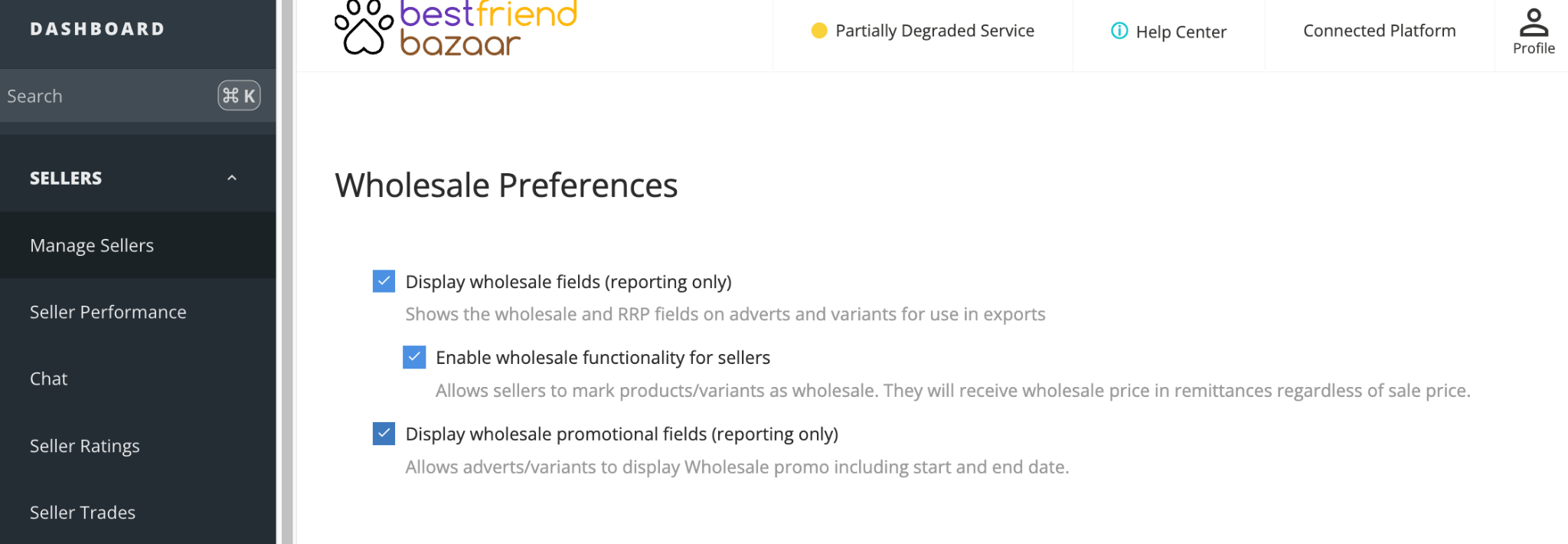Click the Sellers section header
Viewport: 1568px width, 544px height.
138,178
